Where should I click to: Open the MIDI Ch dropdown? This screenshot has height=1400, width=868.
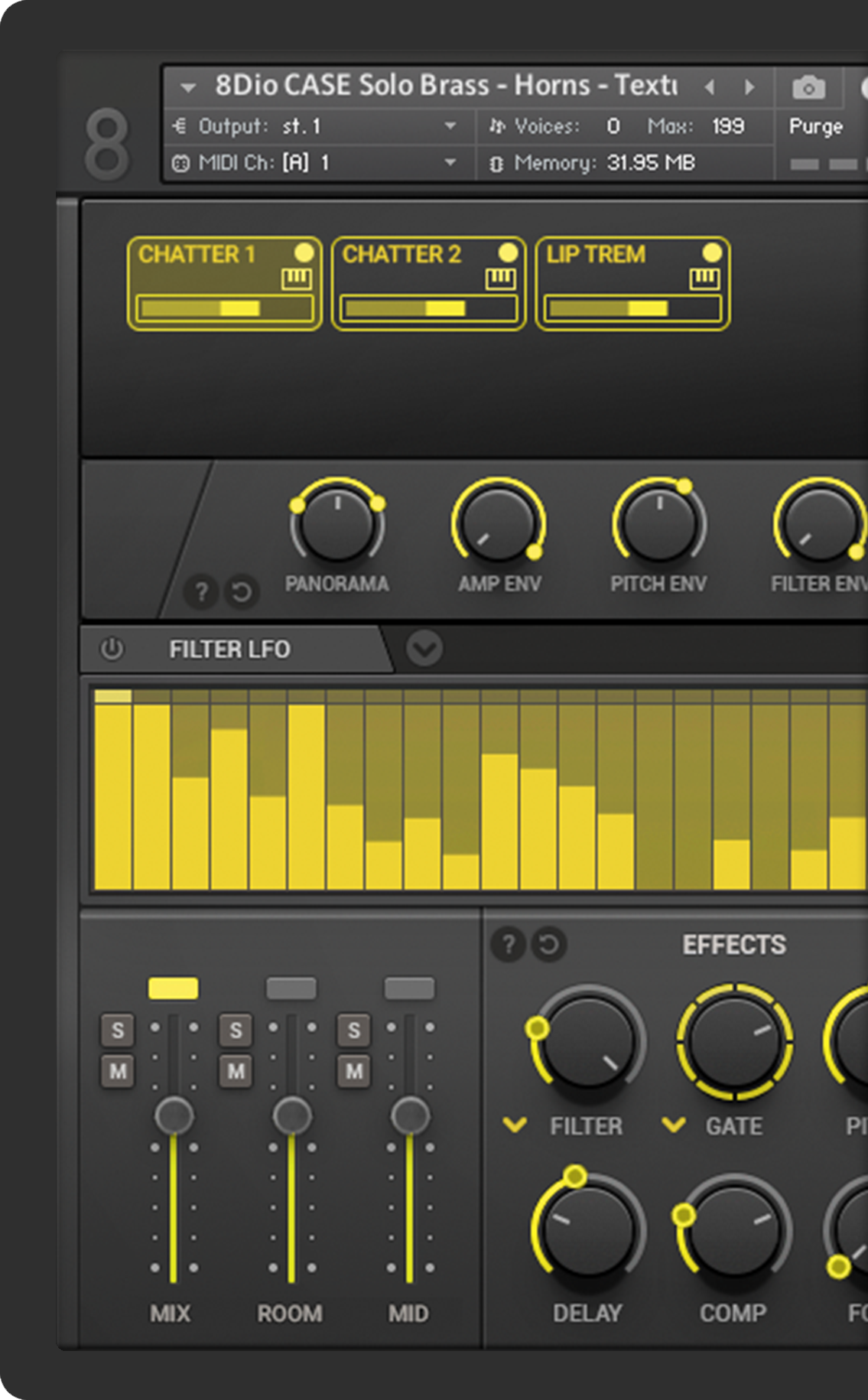pyautogui.click(x=450, y=162)
